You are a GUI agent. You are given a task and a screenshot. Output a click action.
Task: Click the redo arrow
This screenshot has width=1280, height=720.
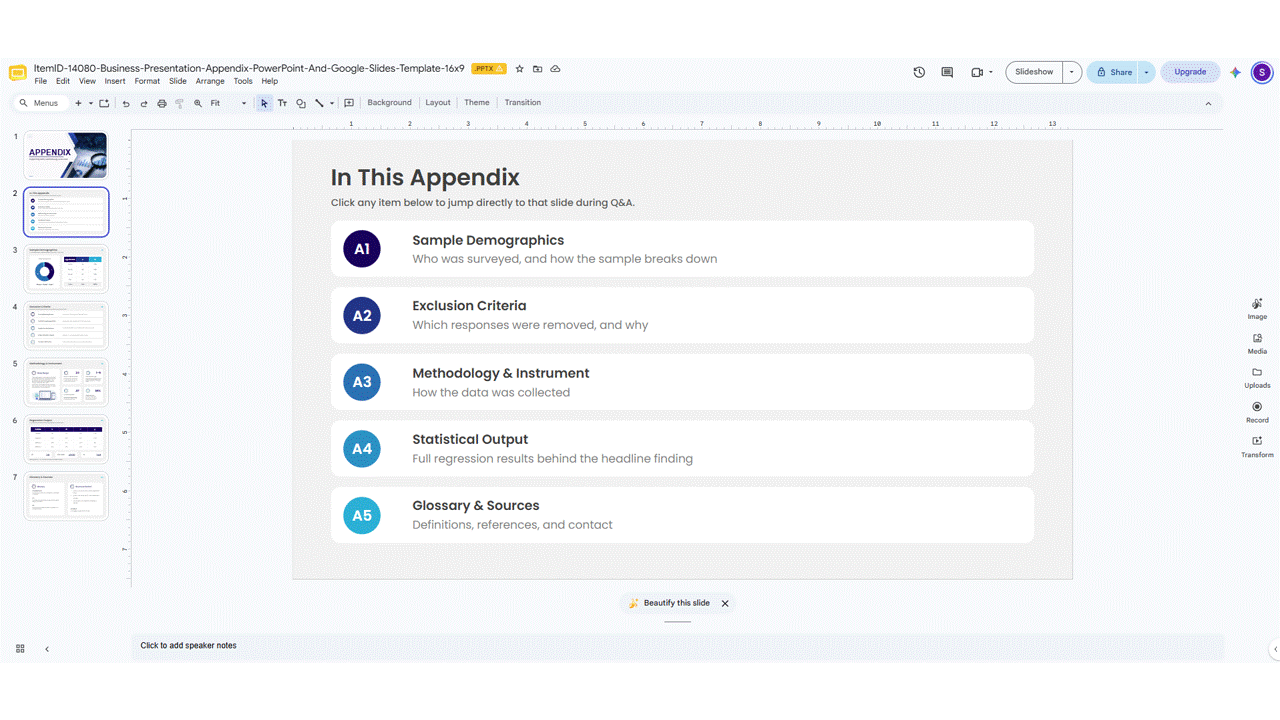point(144,103)
